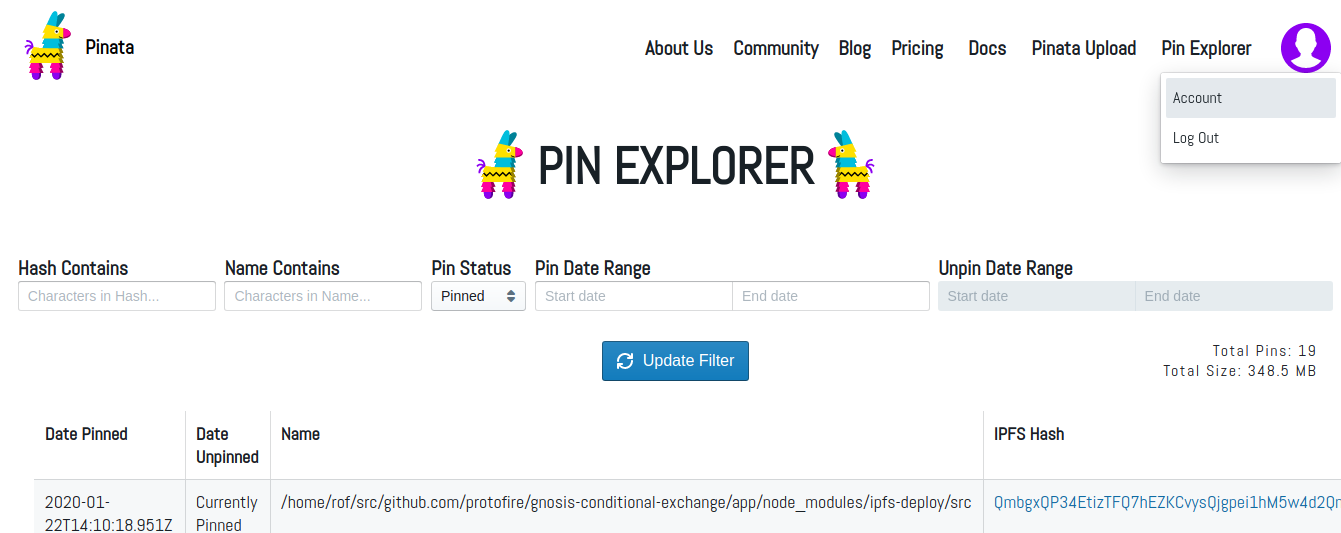Click the refresh icon on Update Filter
The width and height of the screenshot is (1341, 533).
click(625, 361)
